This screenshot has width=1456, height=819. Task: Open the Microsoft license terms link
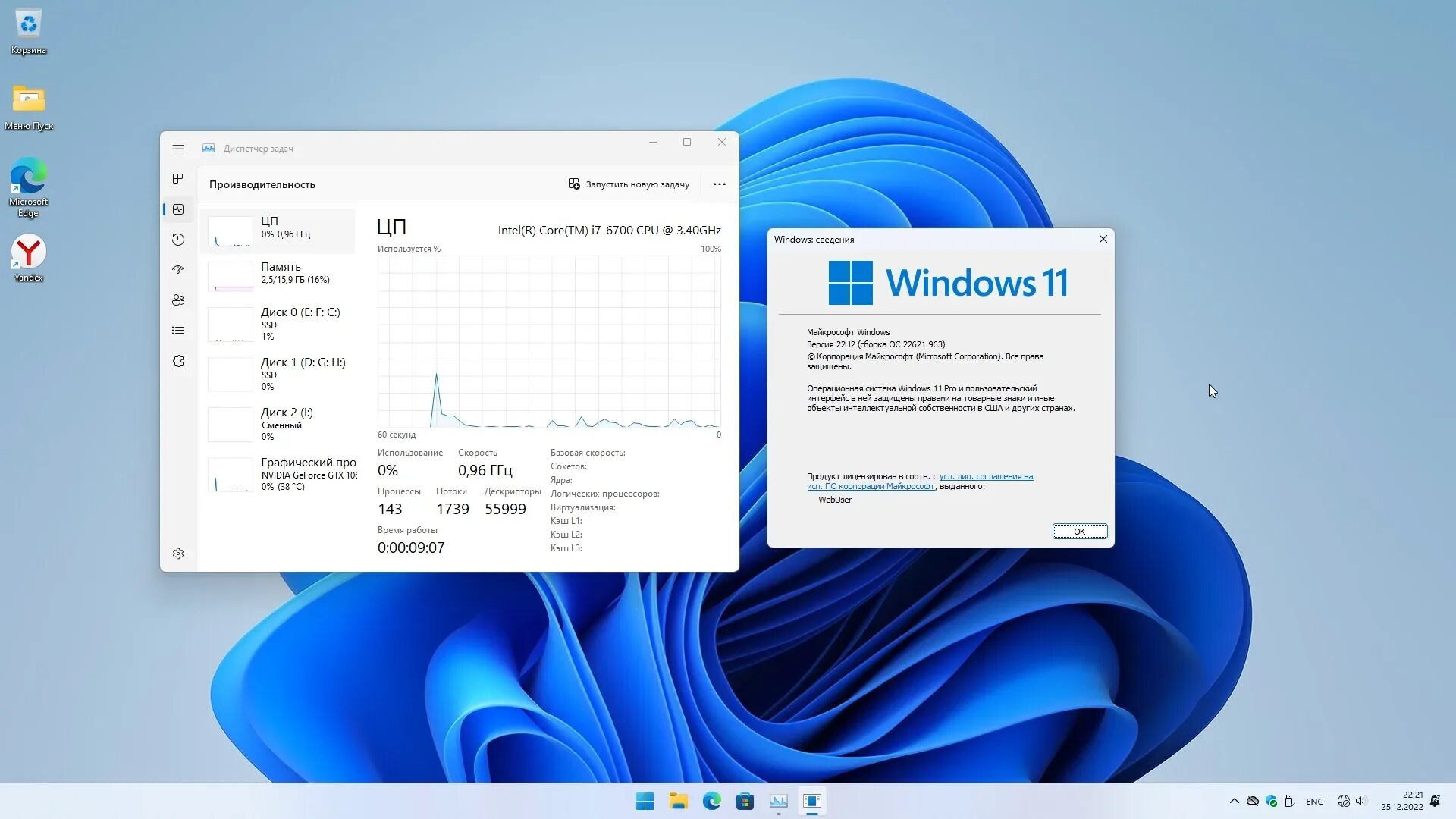(x=985, y=476)
